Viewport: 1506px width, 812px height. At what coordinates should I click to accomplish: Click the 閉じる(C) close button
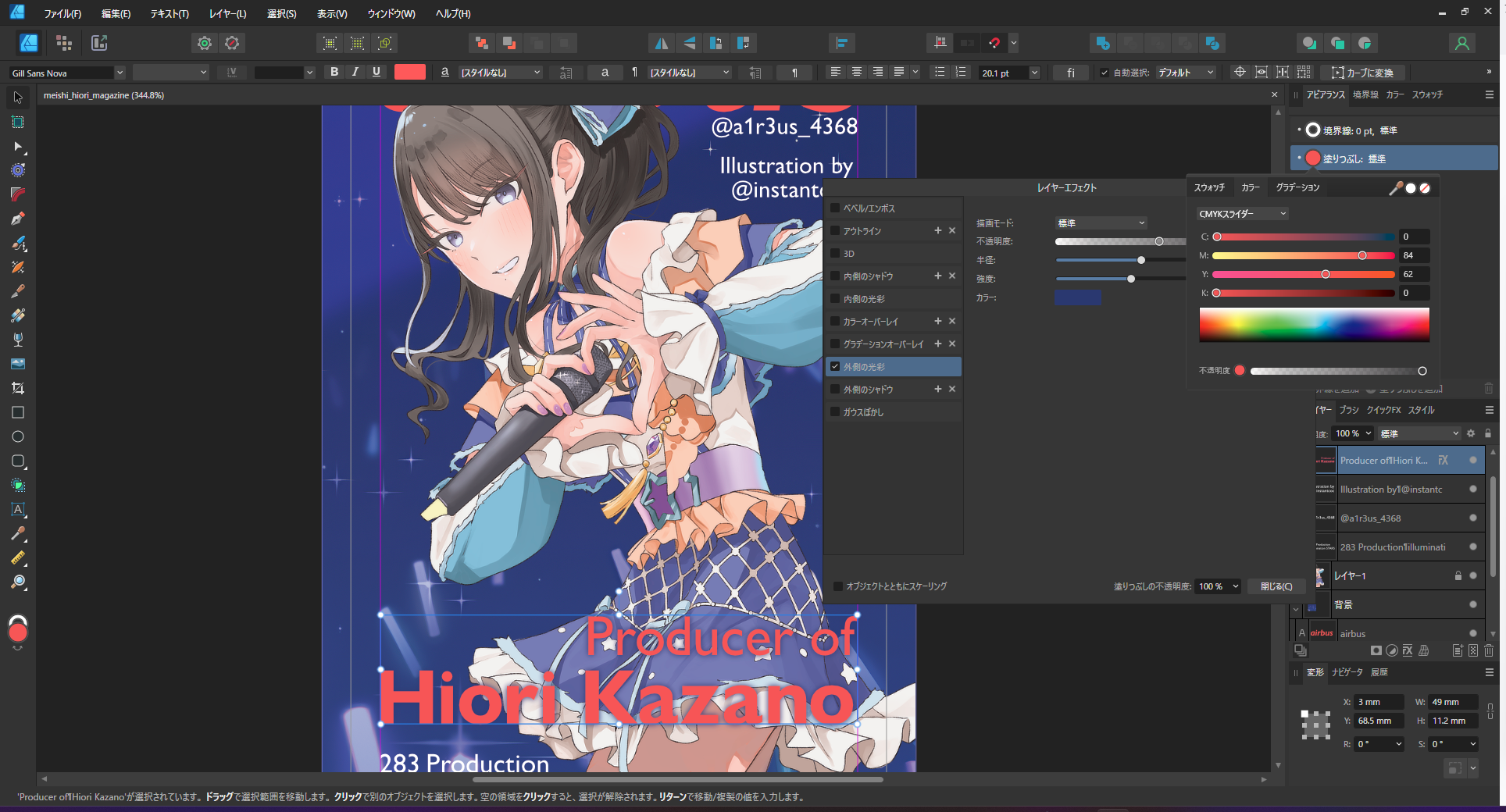1276,586
